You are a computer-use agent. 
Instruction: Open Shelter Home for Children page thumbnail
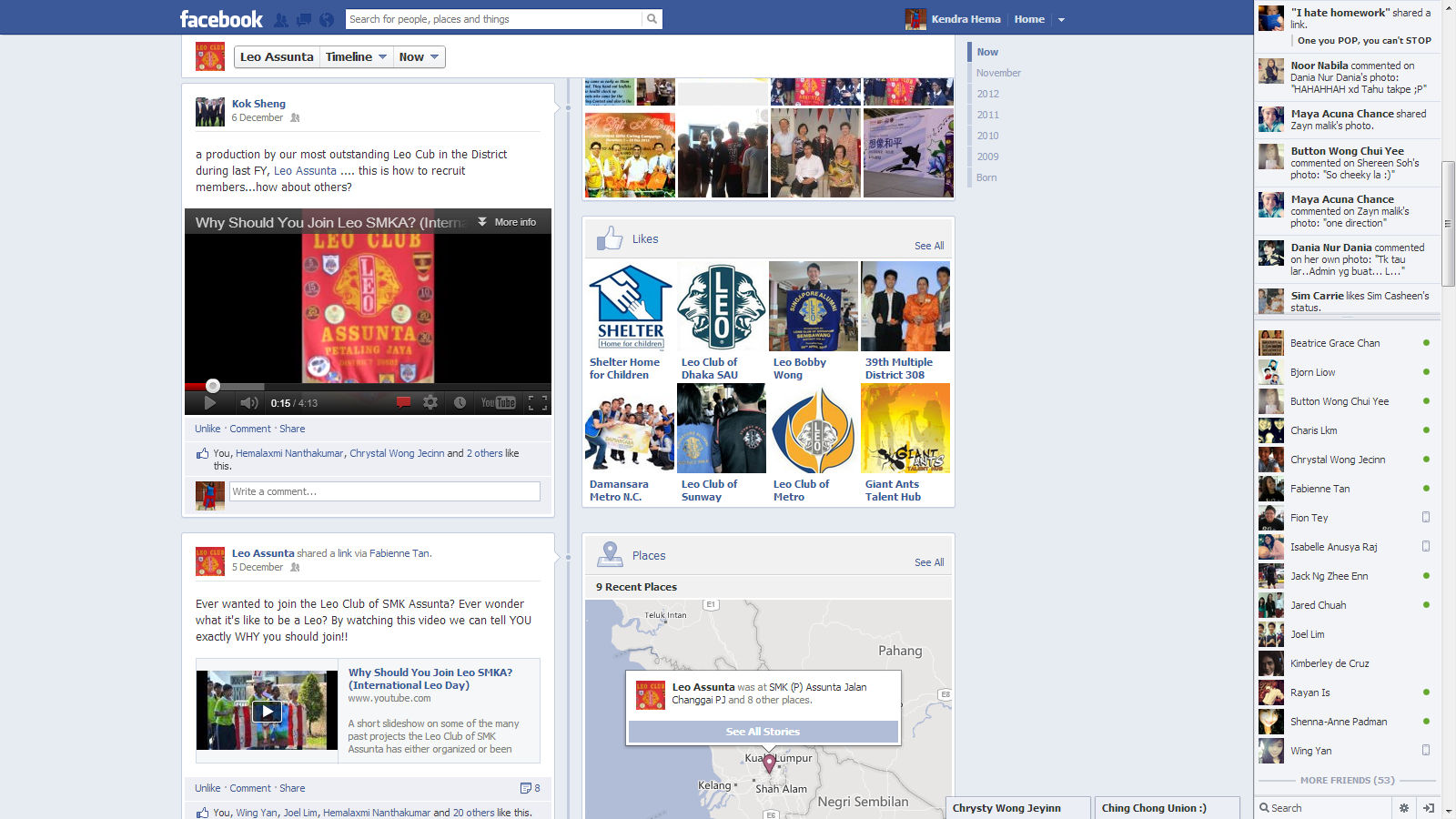tap(631, 307)
